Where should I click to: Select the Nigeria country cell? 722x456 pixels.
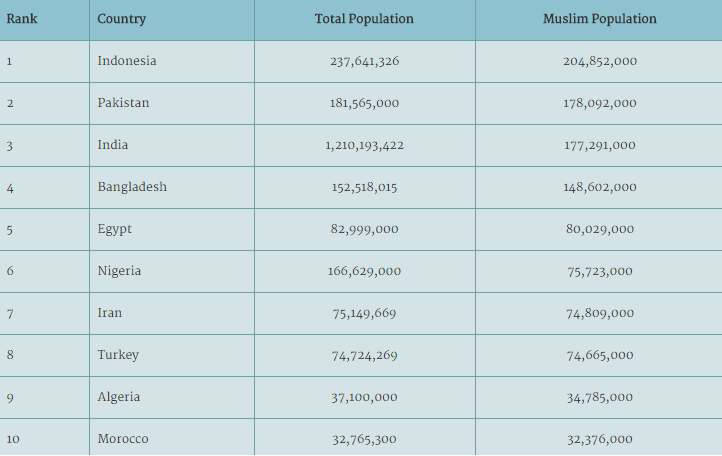point(172,271)
